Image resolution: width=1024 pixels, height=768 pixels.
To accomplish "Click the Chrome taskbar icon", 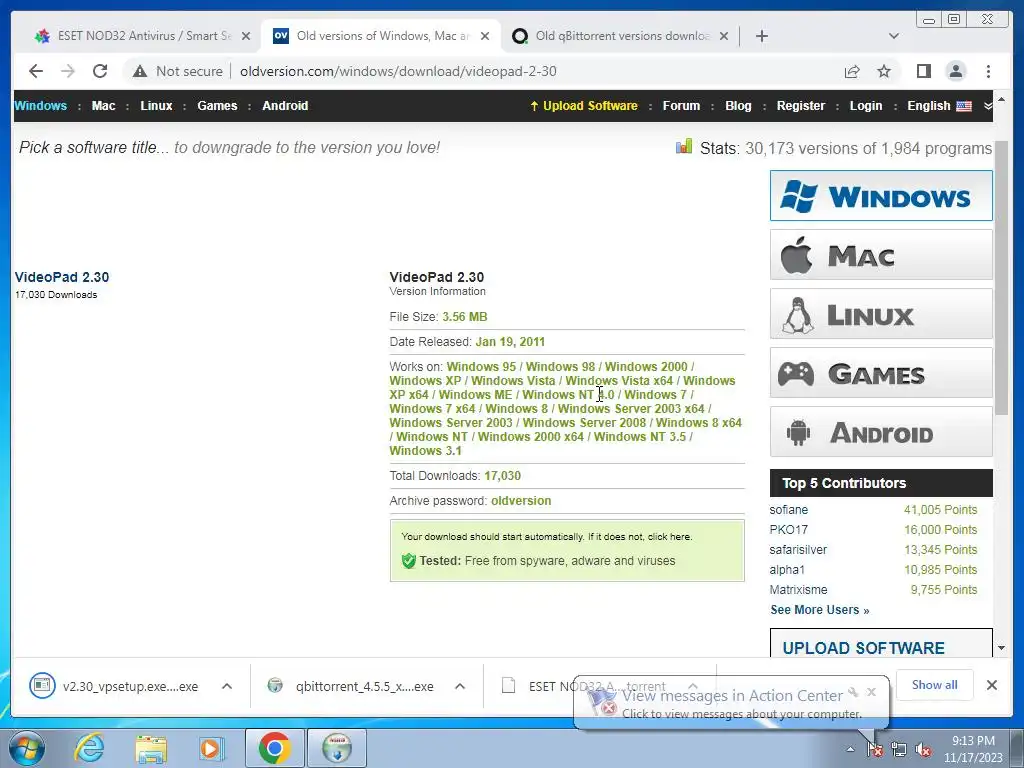I will pos(274,748).
